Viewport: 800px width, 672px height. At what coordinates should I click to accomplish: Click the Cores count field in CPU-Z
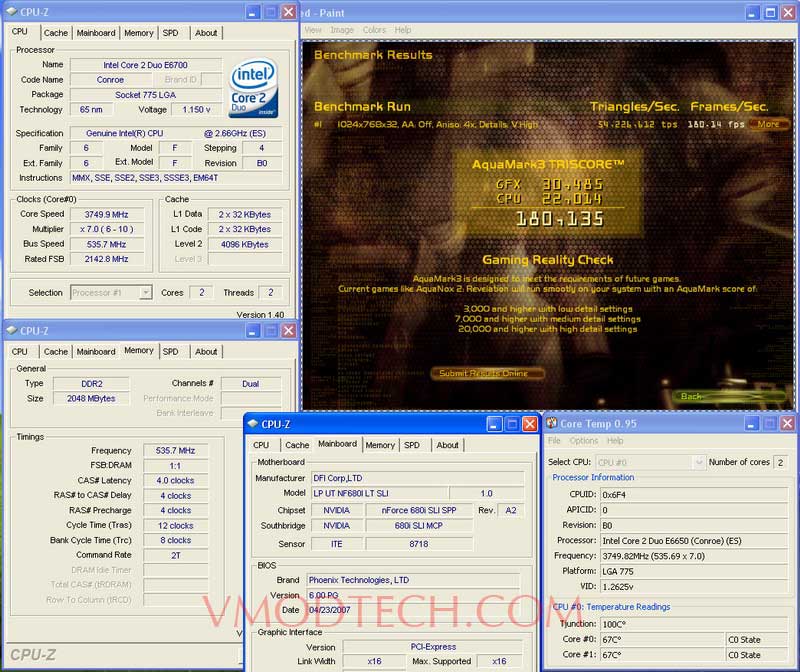pyautogui.click(x=202, y=292)
